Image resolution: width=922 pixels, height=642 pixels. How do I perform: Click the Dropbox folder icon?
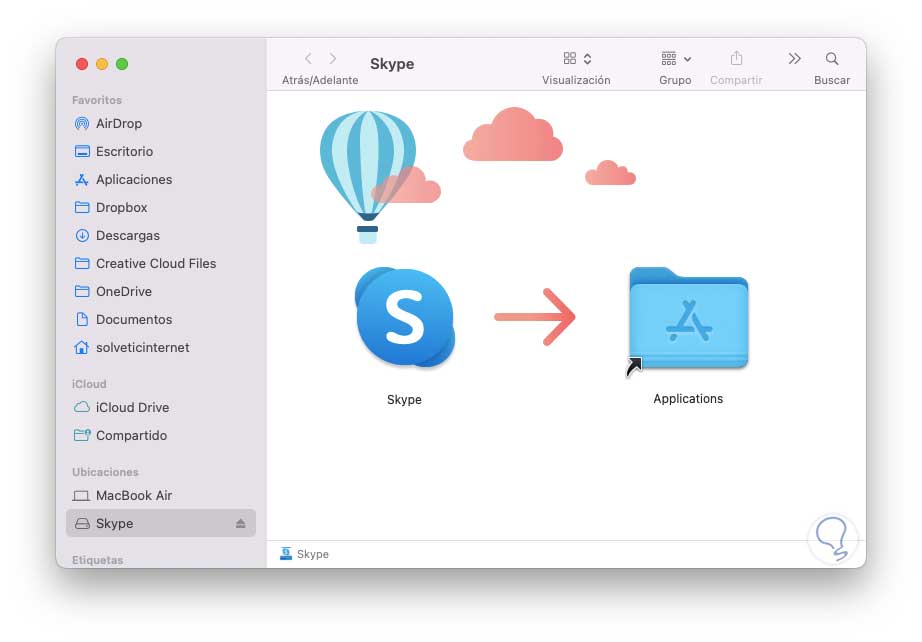coord(82,208)
